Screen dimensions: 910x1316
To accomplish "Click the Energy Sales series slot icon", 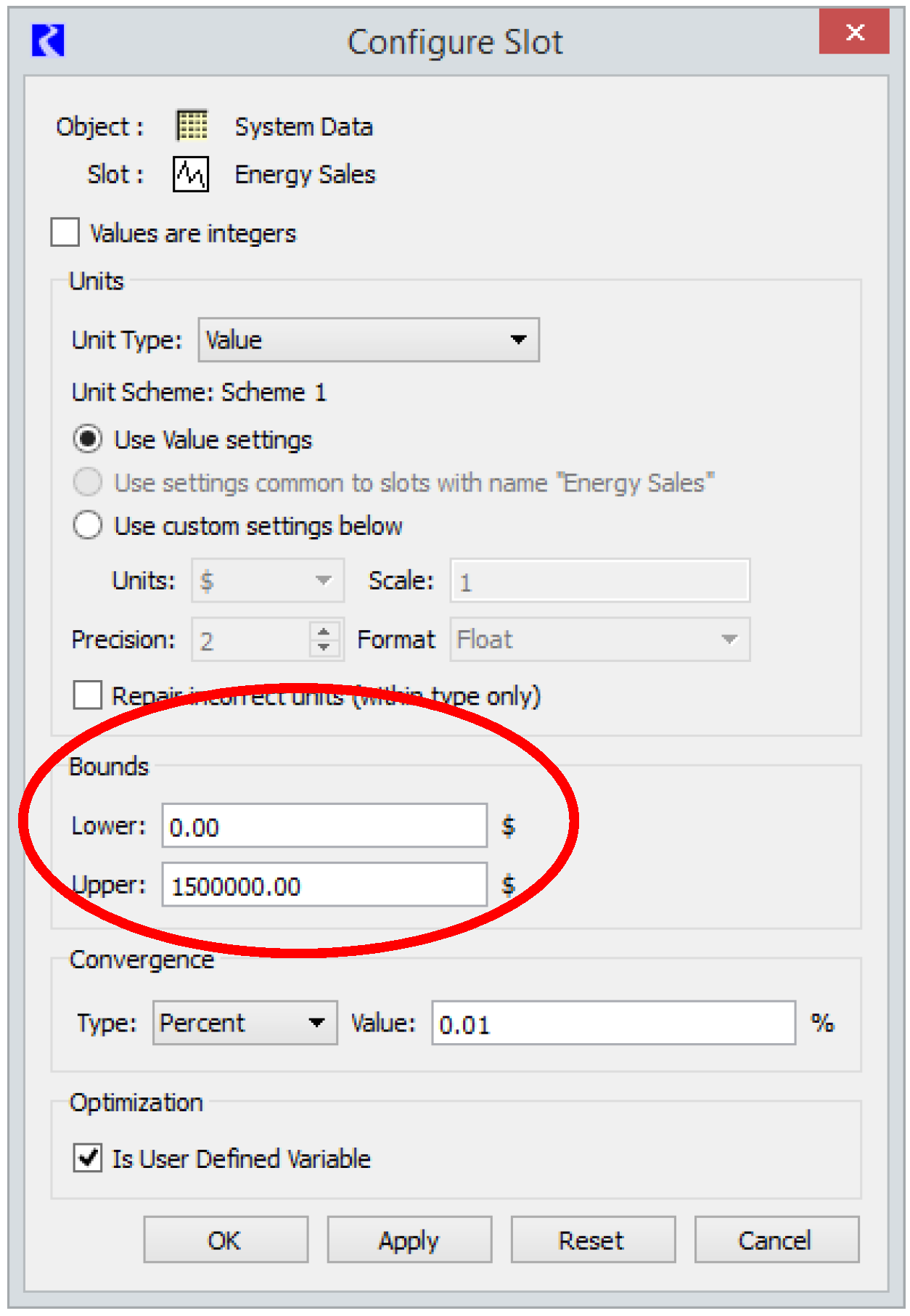I will click(x=191, y=174).
